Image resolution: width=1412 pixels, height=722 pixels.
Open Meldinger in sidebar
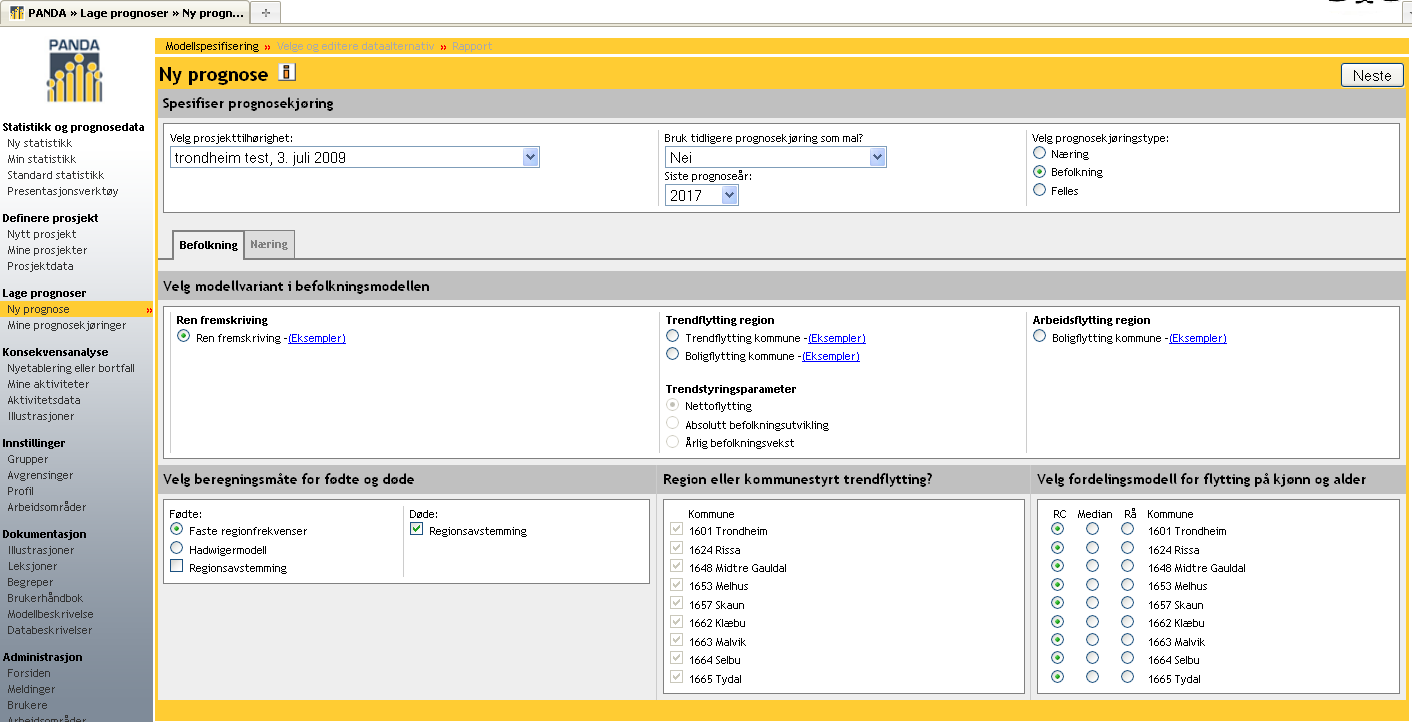(31, 689)
